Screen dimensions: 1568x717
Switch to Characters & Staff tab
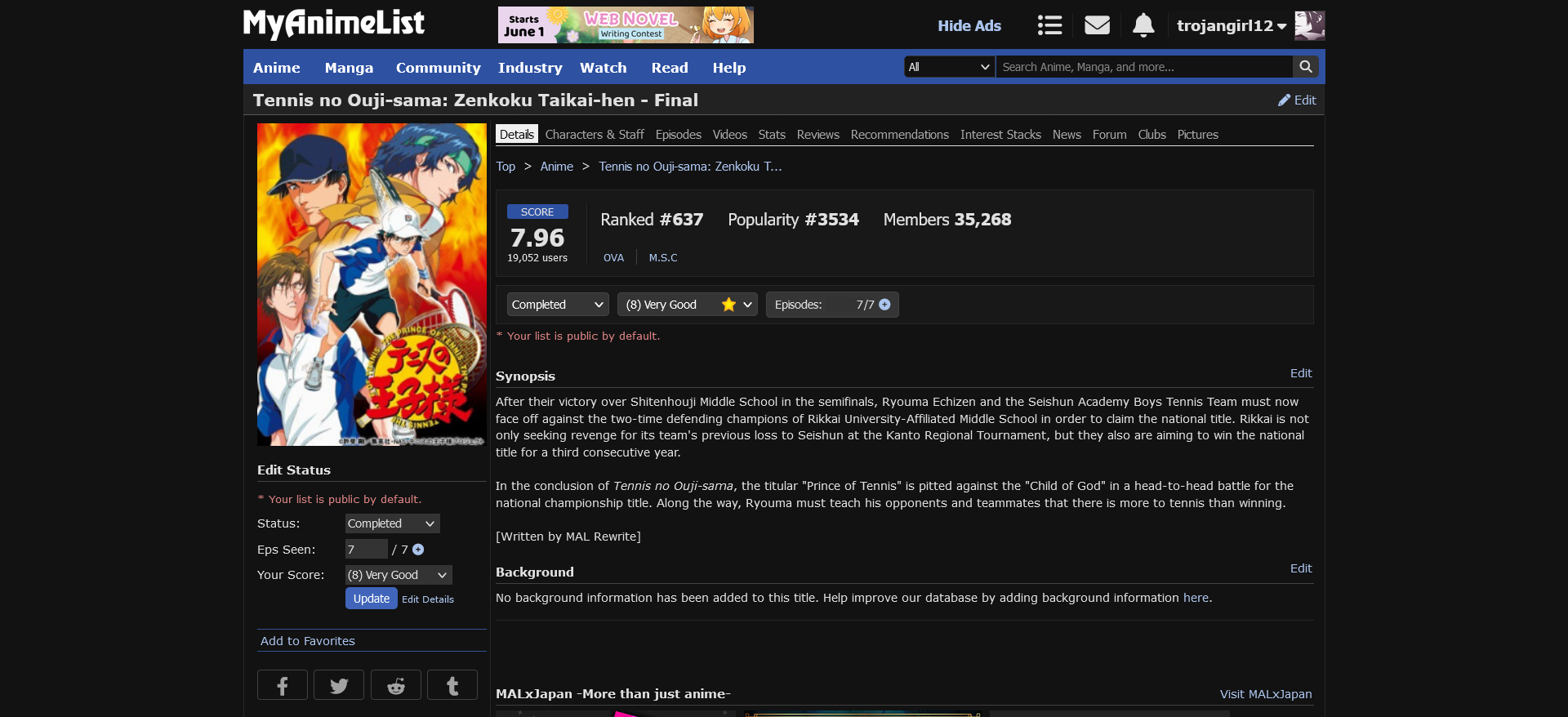tap(595, 135)
